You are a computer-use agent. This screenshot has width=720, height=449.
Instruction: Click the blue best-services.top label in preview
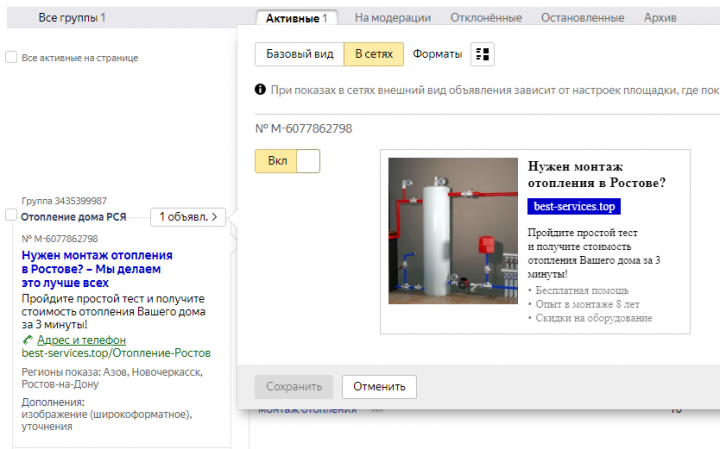(574, 207)
